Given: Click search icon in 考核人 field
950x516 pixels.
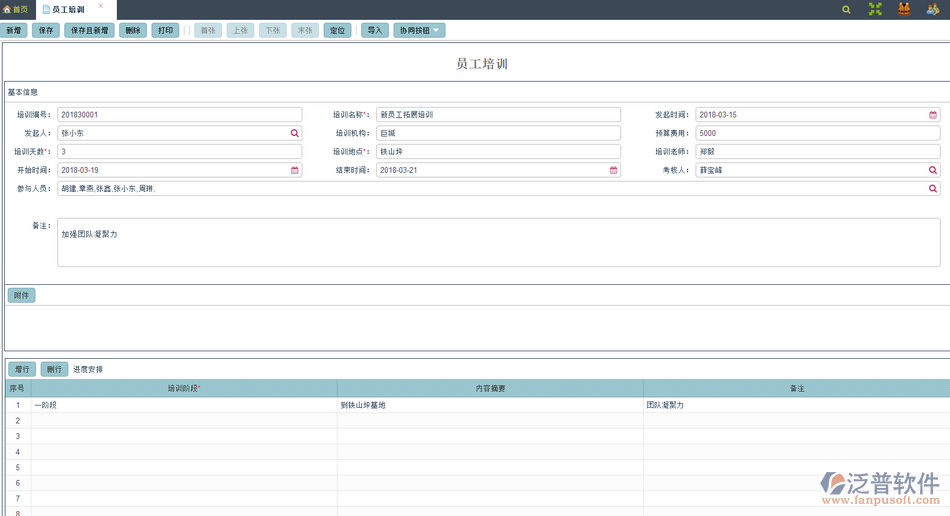Looking at the screenshot, I should pos(933,170).
